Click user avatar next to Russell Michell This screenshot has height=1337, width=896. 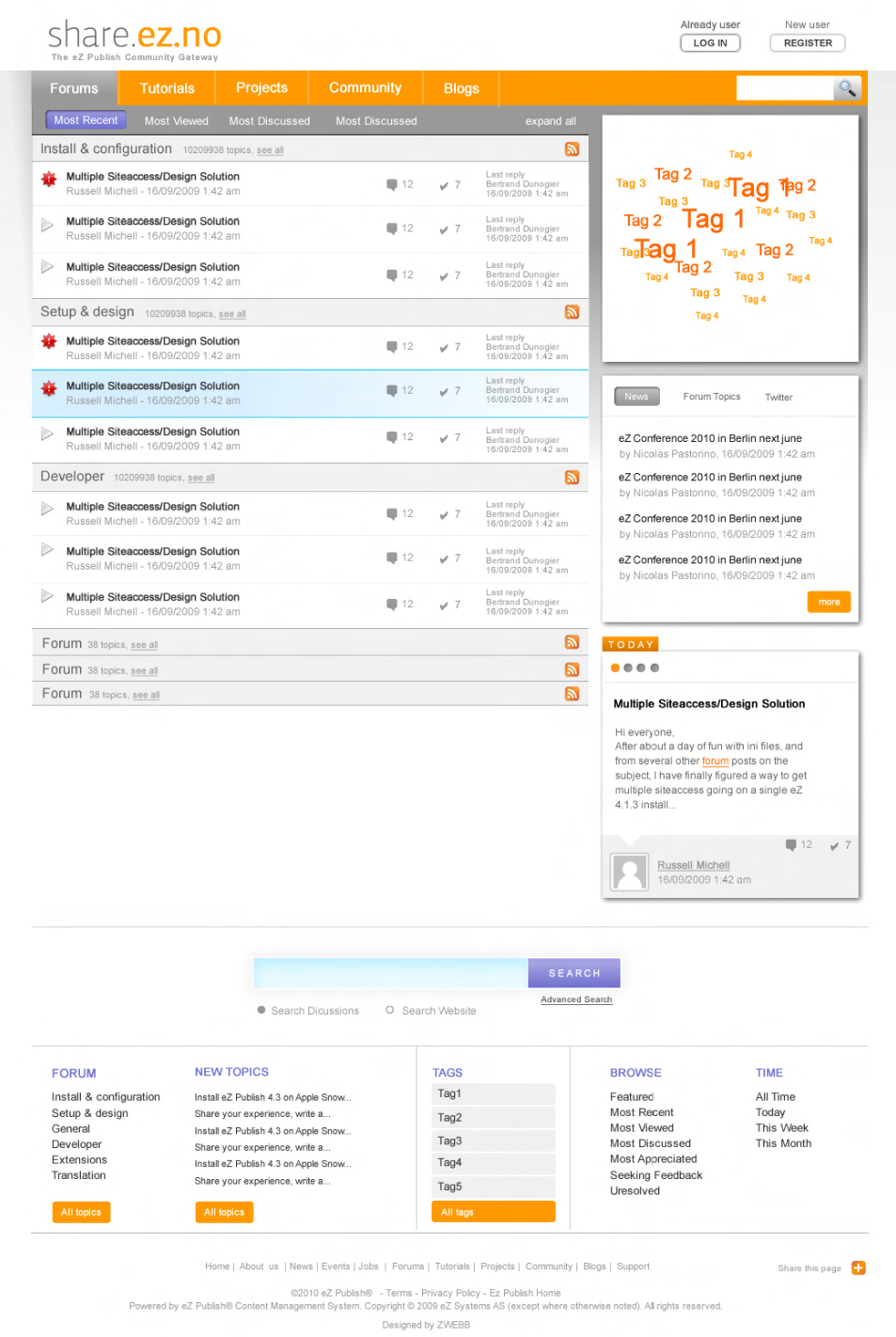(629, 872)
